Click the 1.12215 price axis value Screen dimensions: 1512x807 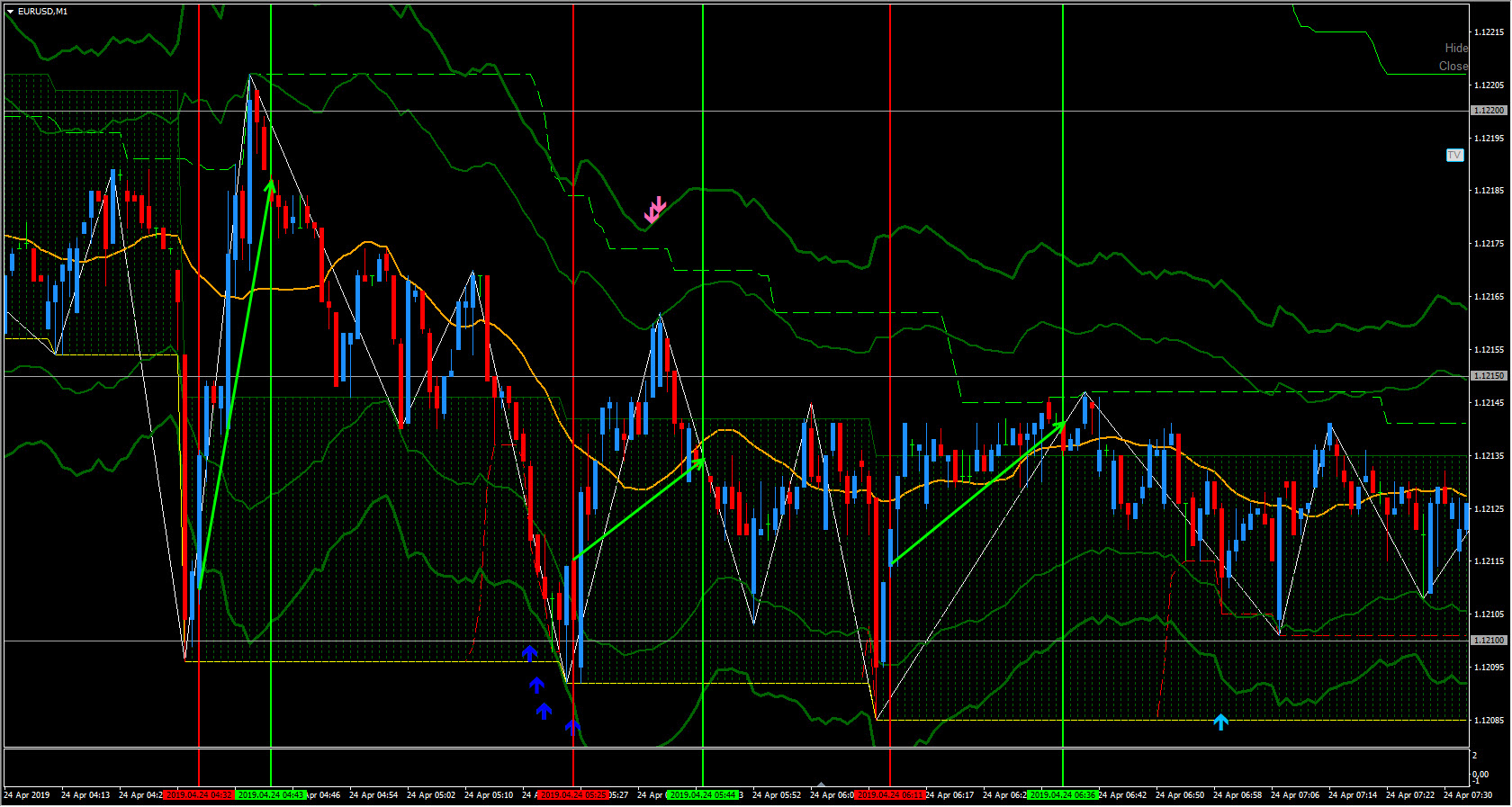coord(1489,32)
